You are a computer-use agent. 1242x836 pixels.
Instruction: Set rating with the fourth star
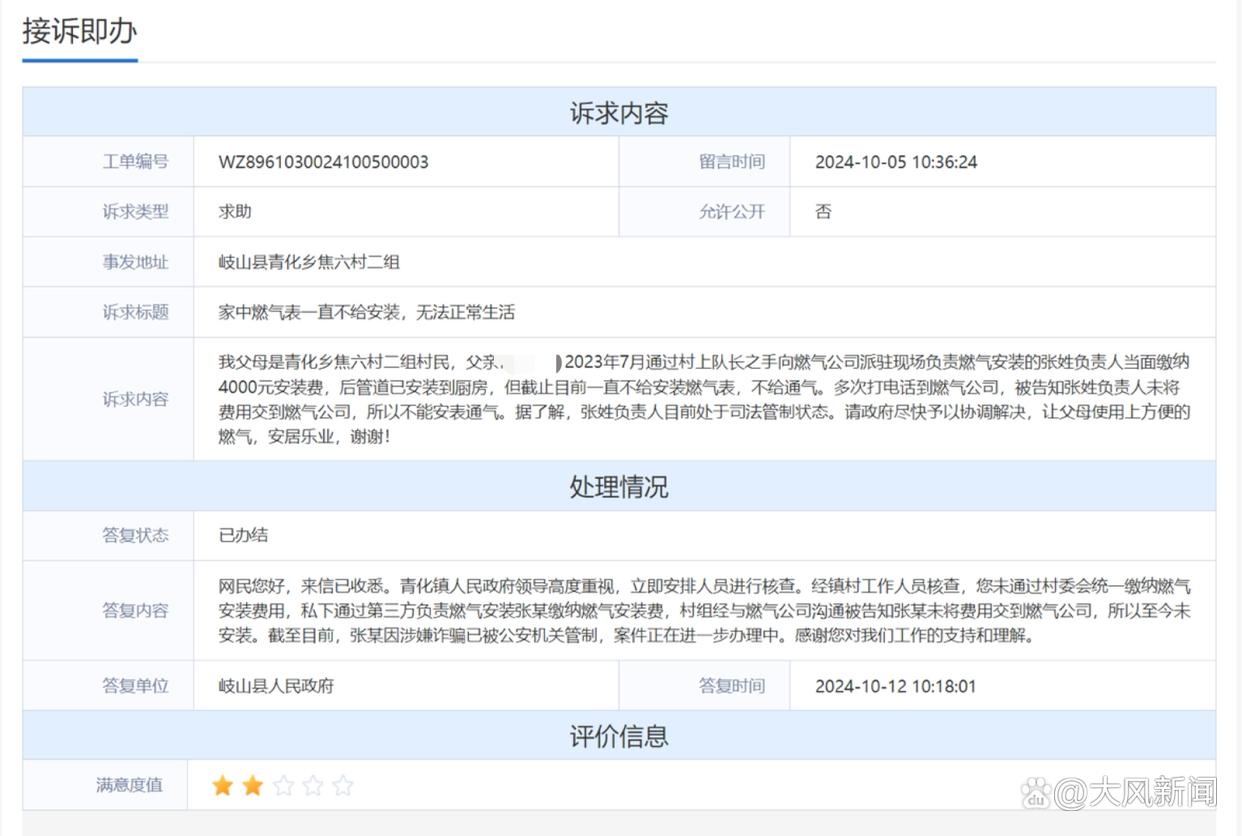coord(313,786)
